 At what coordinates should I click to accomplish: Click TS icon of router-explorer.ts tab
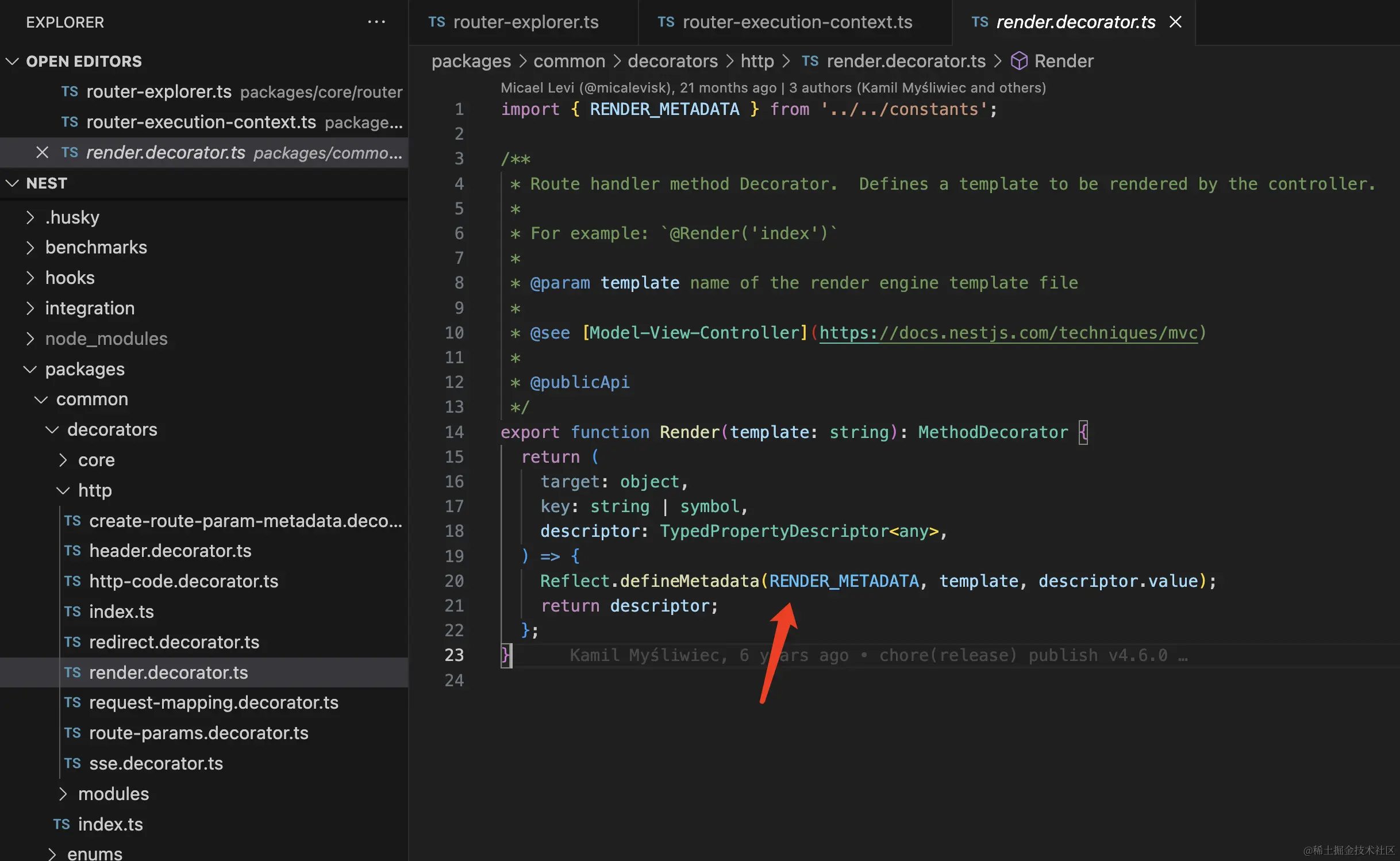coord(437,22)
